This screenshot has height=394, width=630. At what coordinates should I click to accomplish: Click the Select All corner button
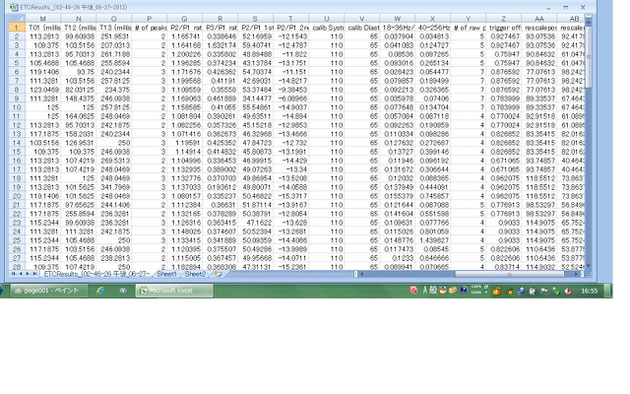pyautogui.click(x=17, y=18)
